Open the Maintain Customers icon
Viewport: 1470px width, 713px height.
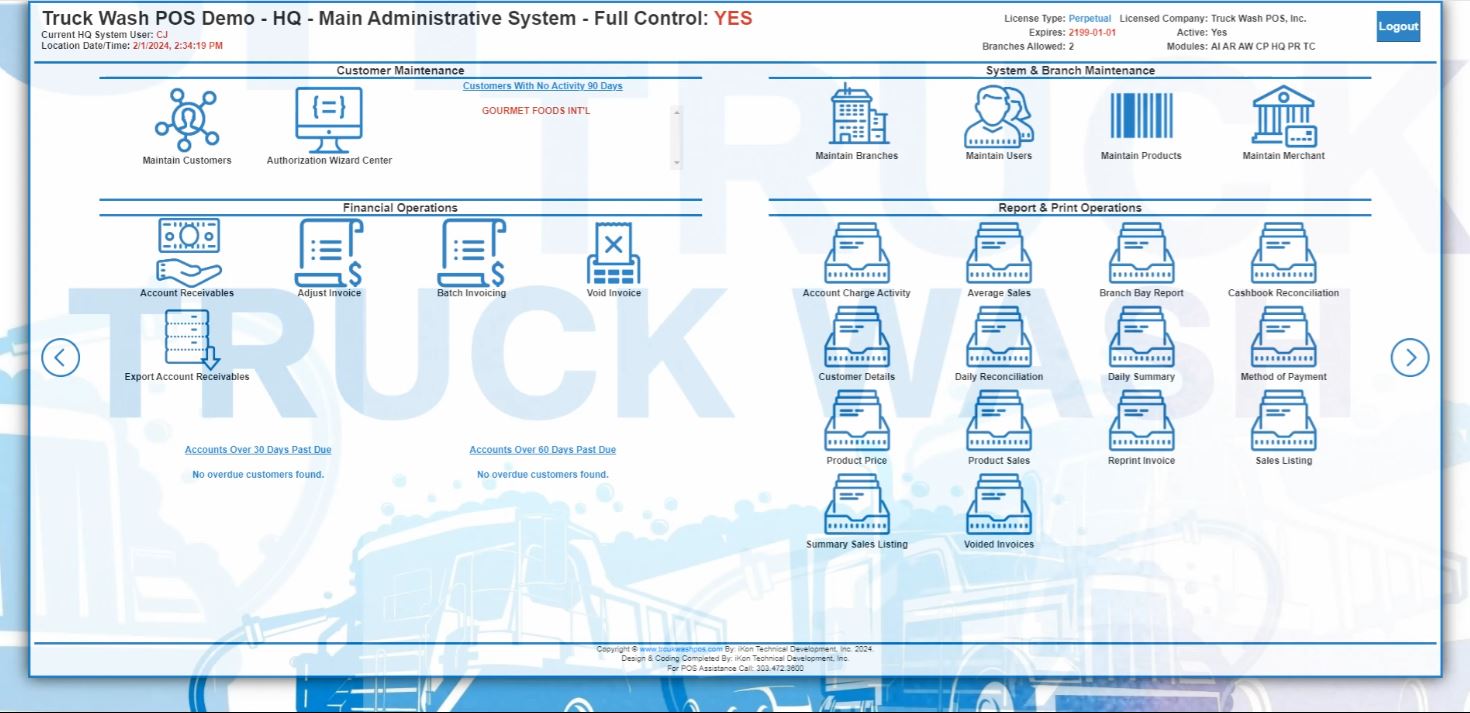[187, 121]
